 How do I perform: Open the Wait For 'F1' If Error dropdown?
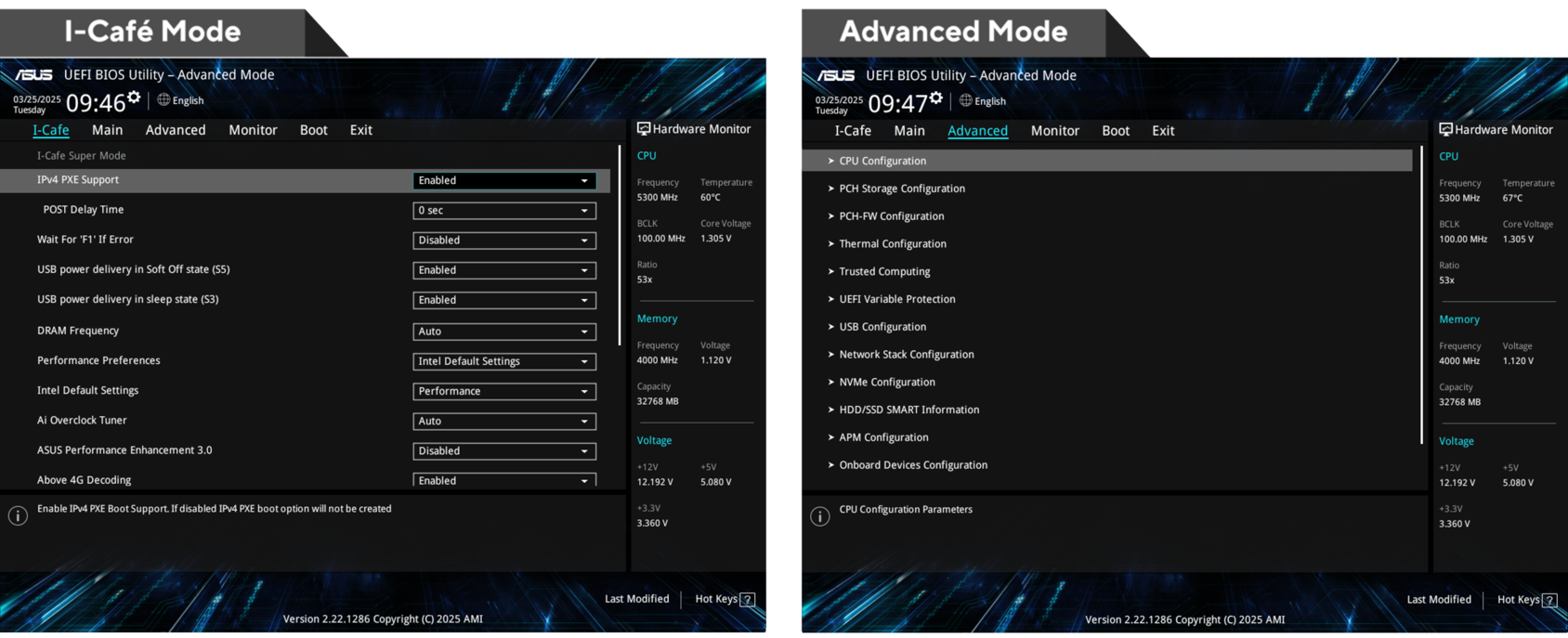click(504, 240)
